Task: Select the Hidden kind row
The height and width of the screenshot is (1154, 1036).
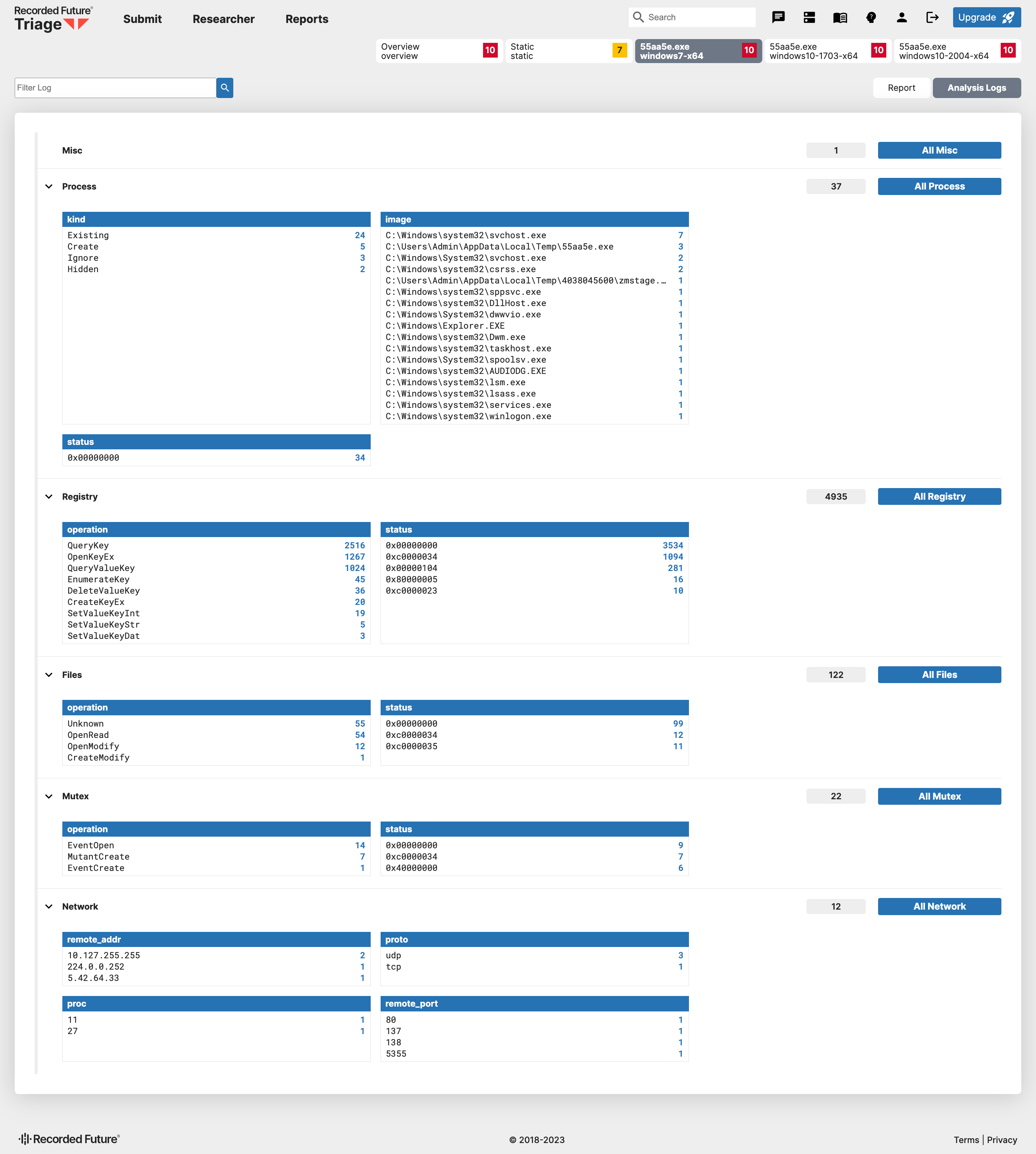Action: [216, 269]
